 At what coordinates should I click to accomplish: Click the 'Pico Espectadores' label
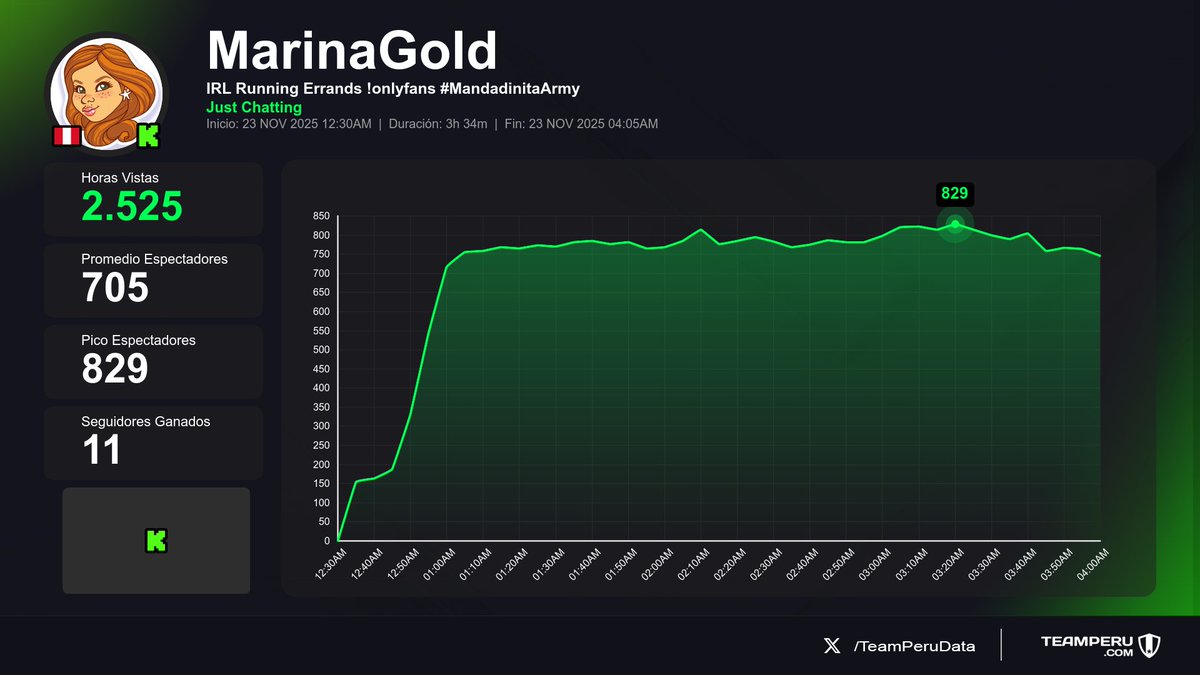pyautogui.click(x=138, y=340)
